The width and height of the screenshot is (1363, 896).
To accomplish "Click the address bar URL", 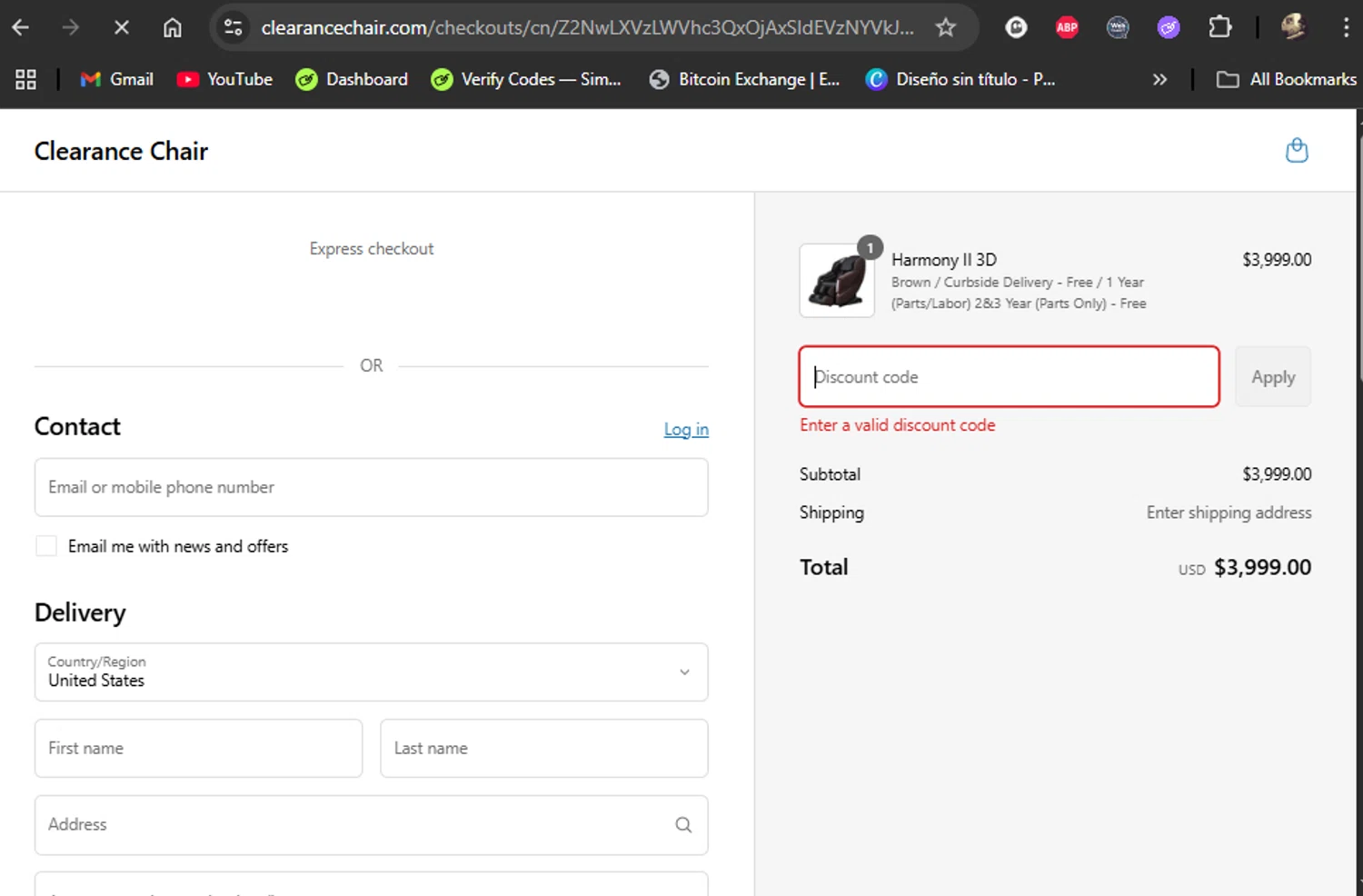I will point(588,28).
